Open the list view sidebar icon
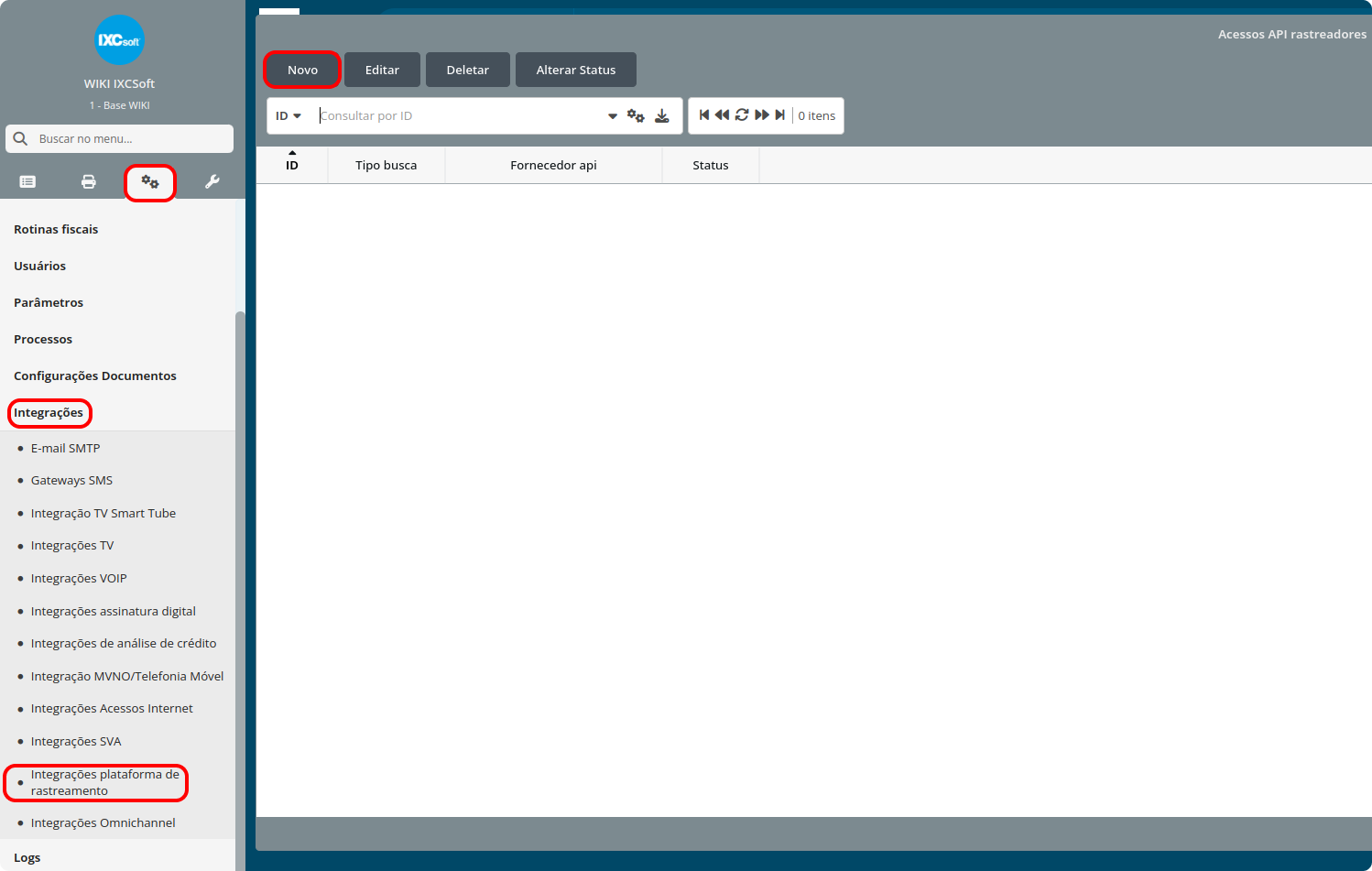The width and height of the screenshot is (1372, 871). (x=27, y=181)
